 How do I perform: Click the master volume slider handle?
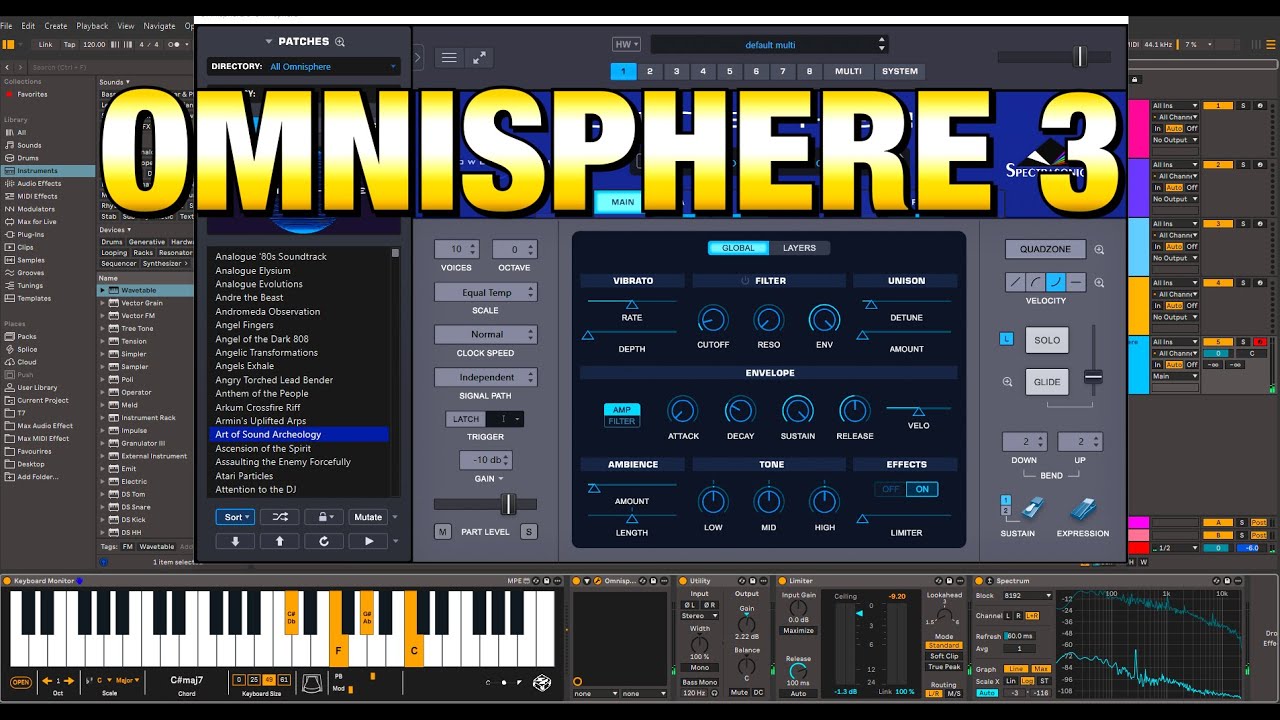pyautogui.click(x=1079, y=57)
